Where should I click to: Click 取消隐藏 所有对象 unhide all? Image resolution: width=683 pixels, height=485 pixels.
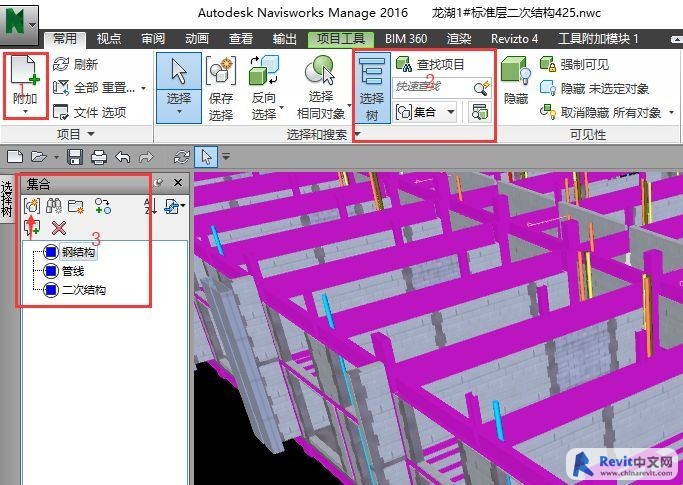(x=601, y=112)
